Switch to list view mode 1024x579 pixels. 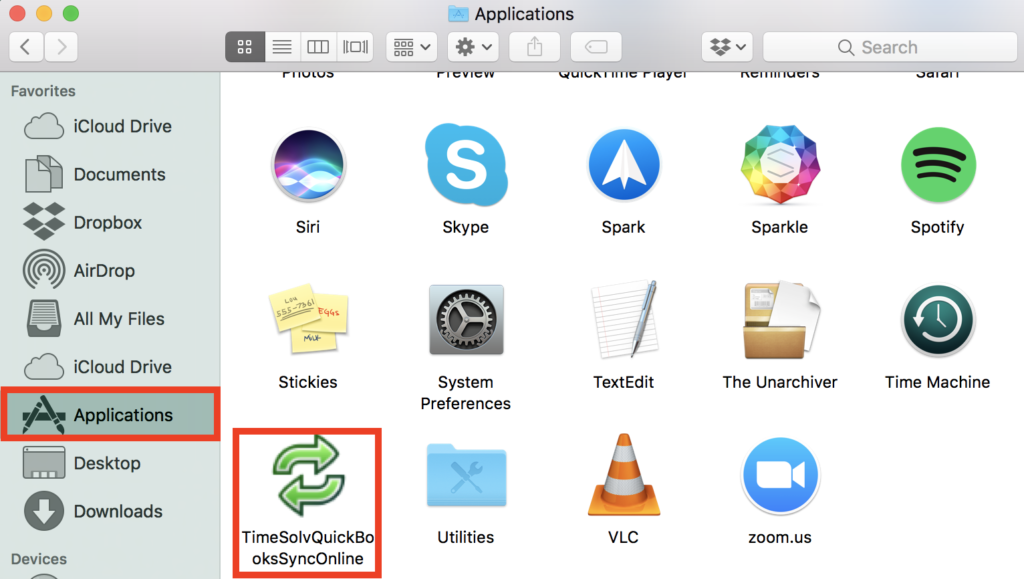(282, 47)
